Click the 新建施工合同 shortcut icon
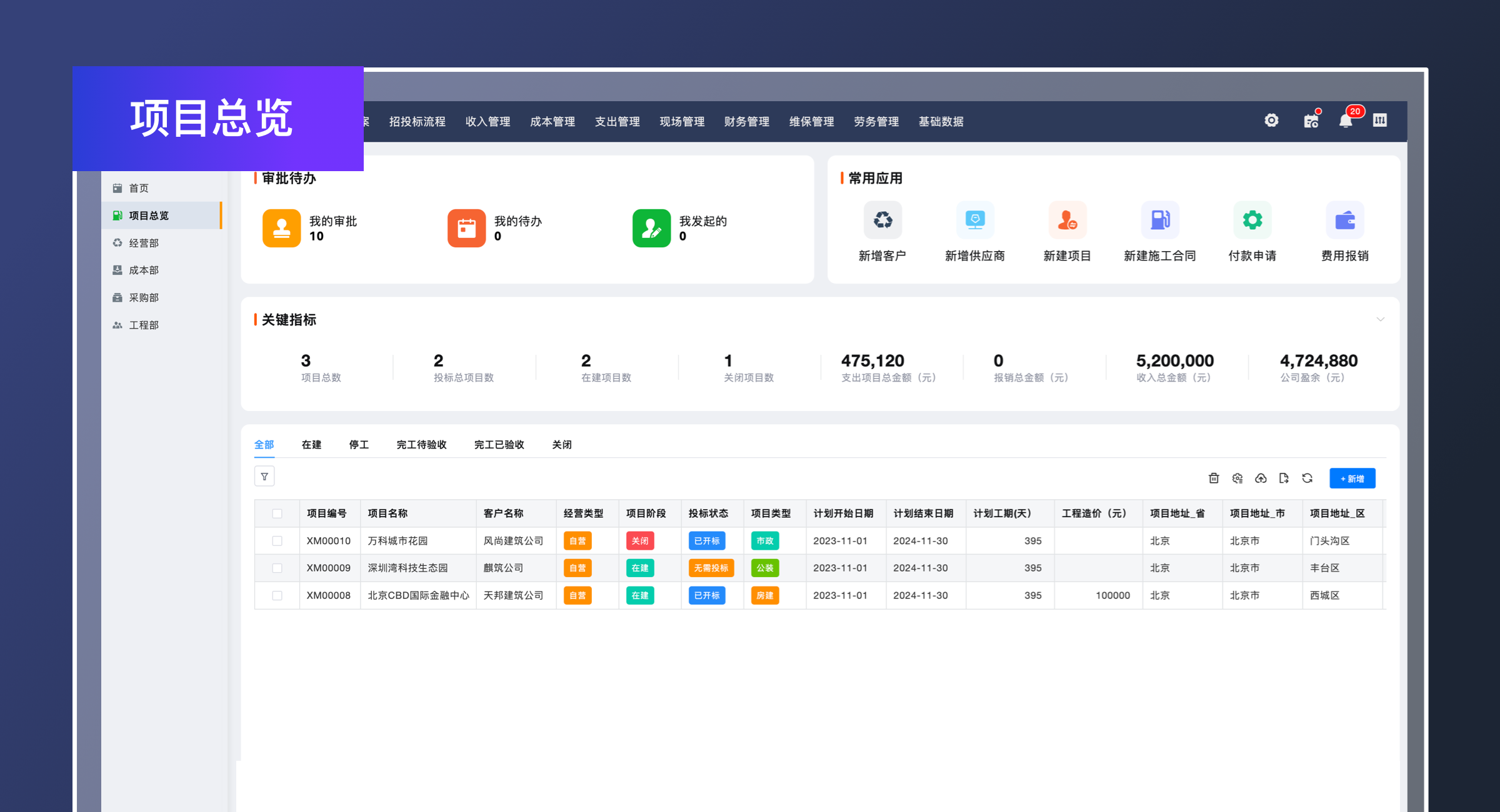 tap(1160, 220)
